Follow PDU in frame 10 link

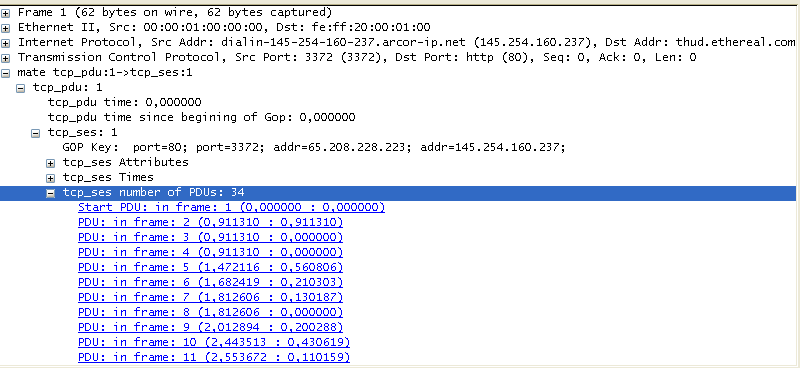pos(214,342)
